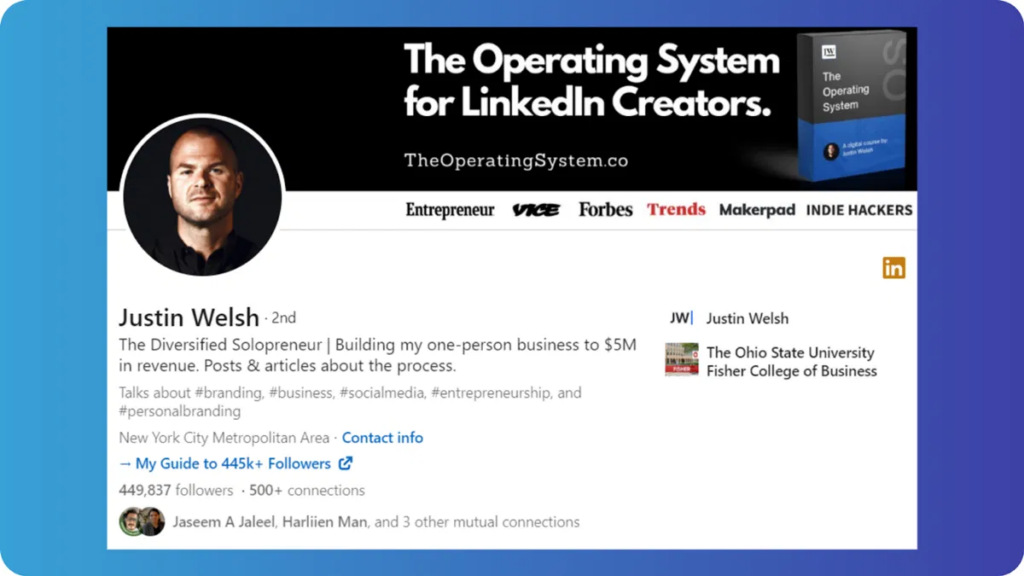Click the Entrepreneur press logo
This screenshot has width=1024, height=576.
[x=449, y=210]
